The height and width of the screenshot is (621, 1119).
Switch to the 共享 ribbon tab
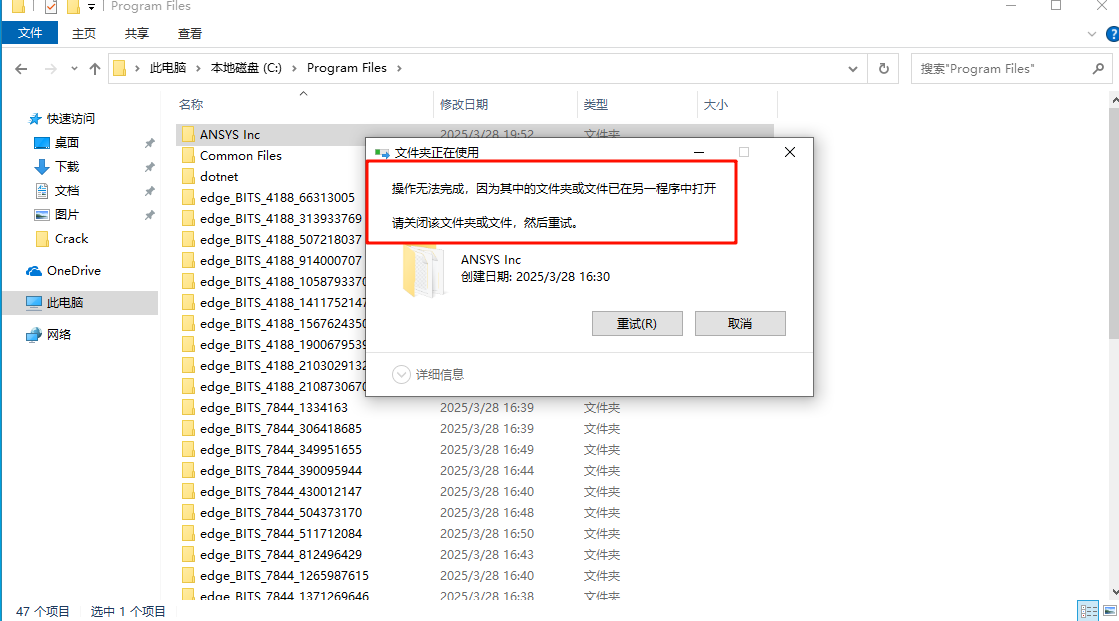click(136, 33)
